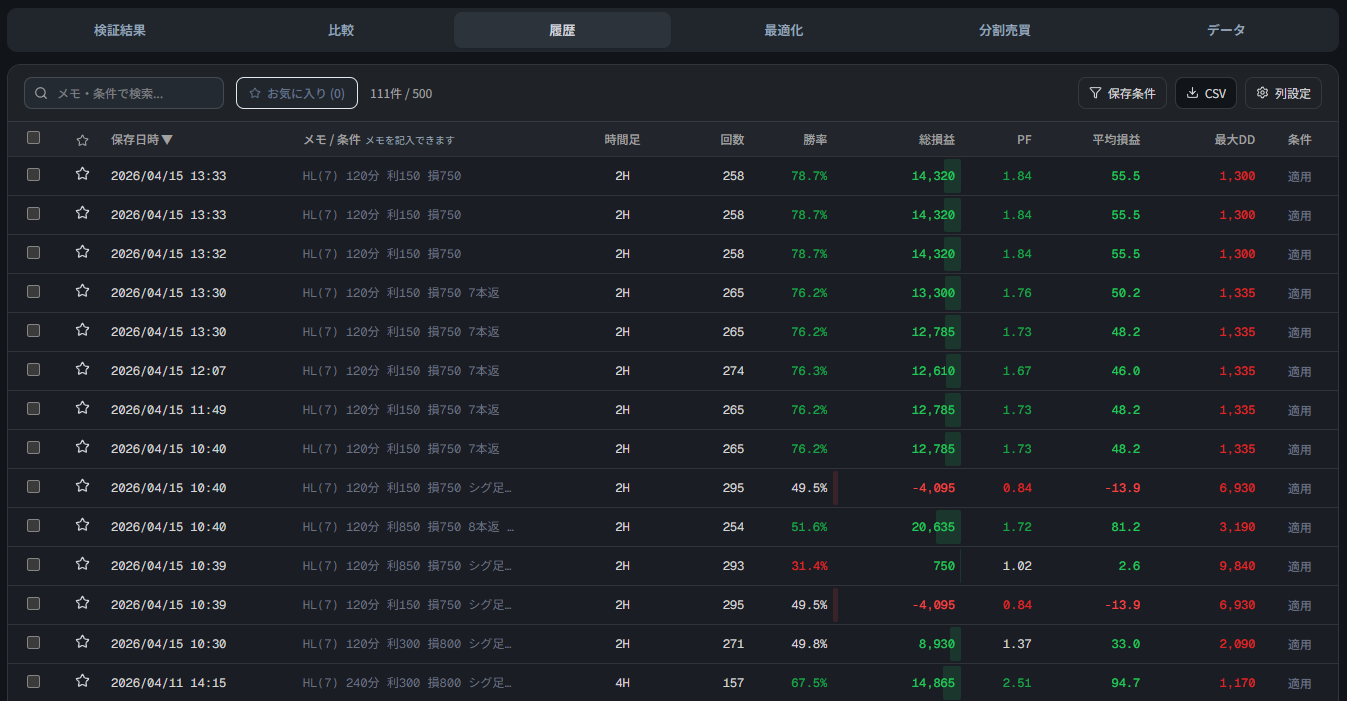Open the 比較 tab

click(341, 30)
